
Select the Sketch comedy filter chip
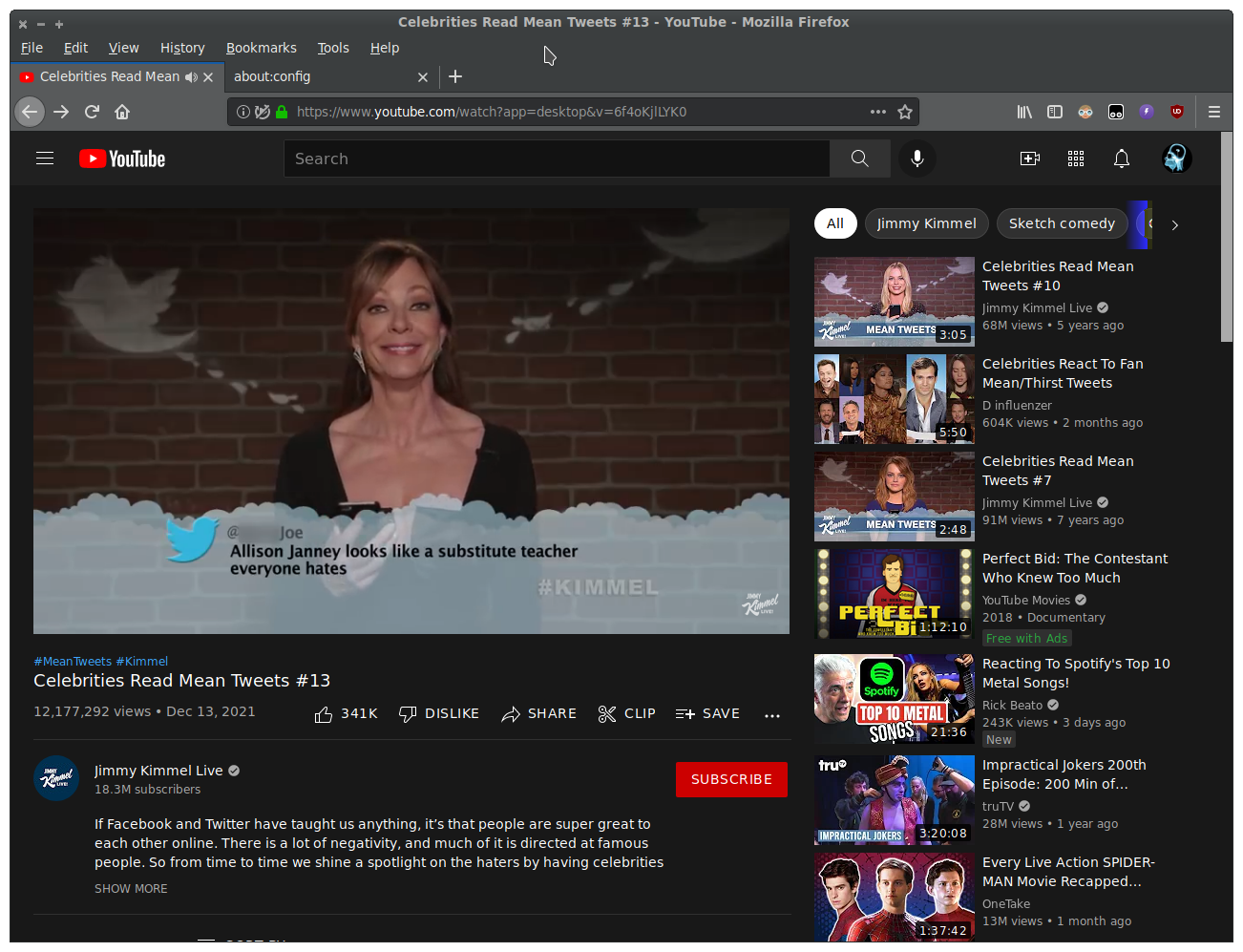[x=1062, y=223]
